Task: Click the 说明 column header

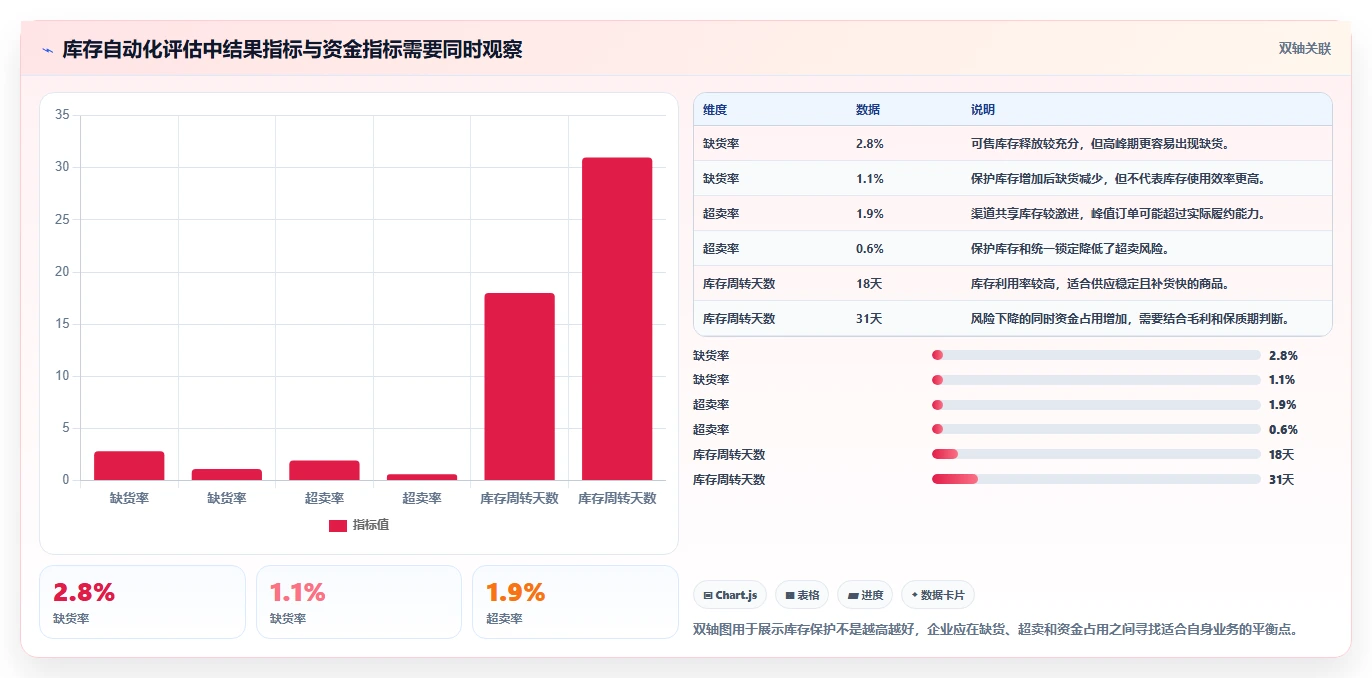Action: coord(983,110)
